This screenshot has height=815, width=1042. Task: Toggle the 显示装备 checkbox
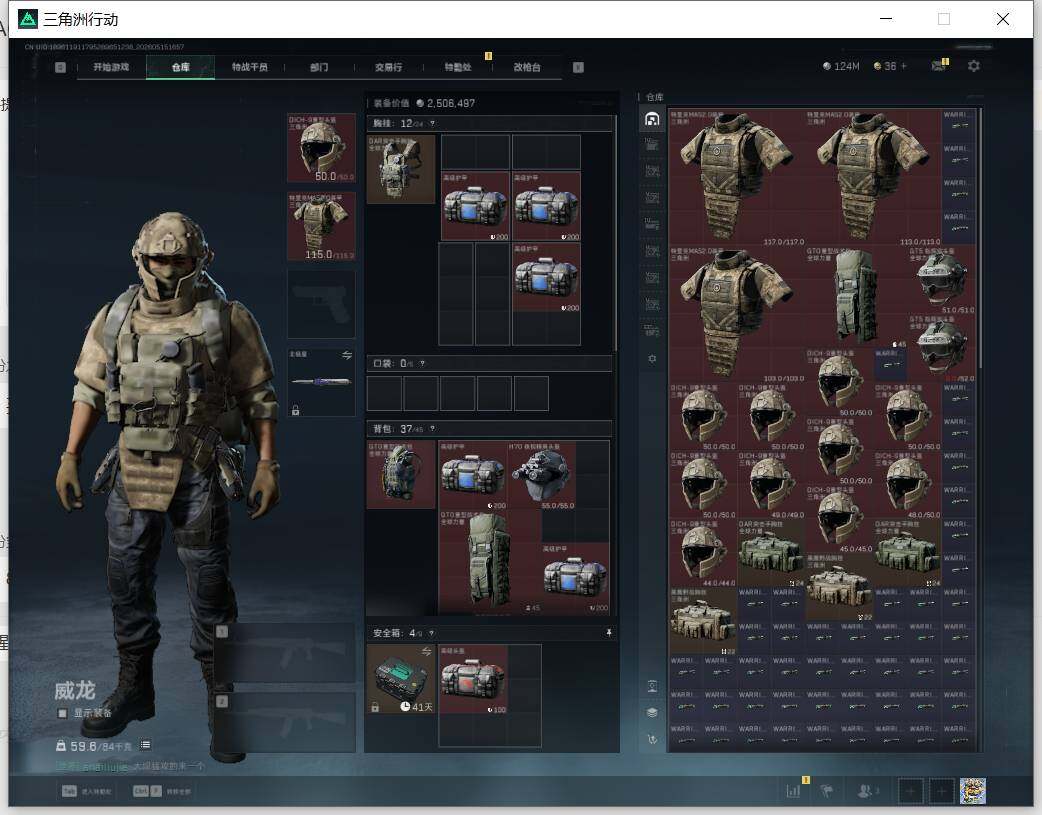click(62, 713)
